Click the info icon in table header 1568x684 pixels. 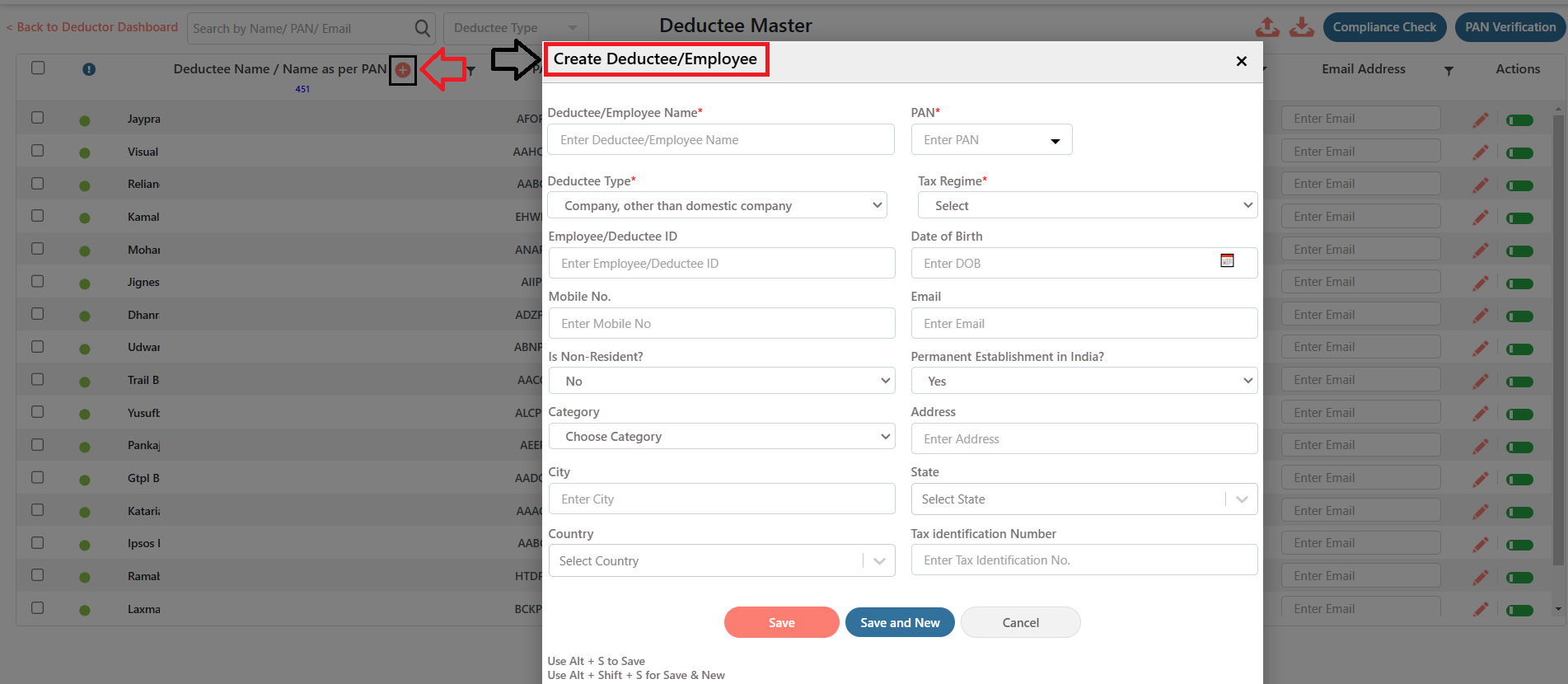pos(89,69)
